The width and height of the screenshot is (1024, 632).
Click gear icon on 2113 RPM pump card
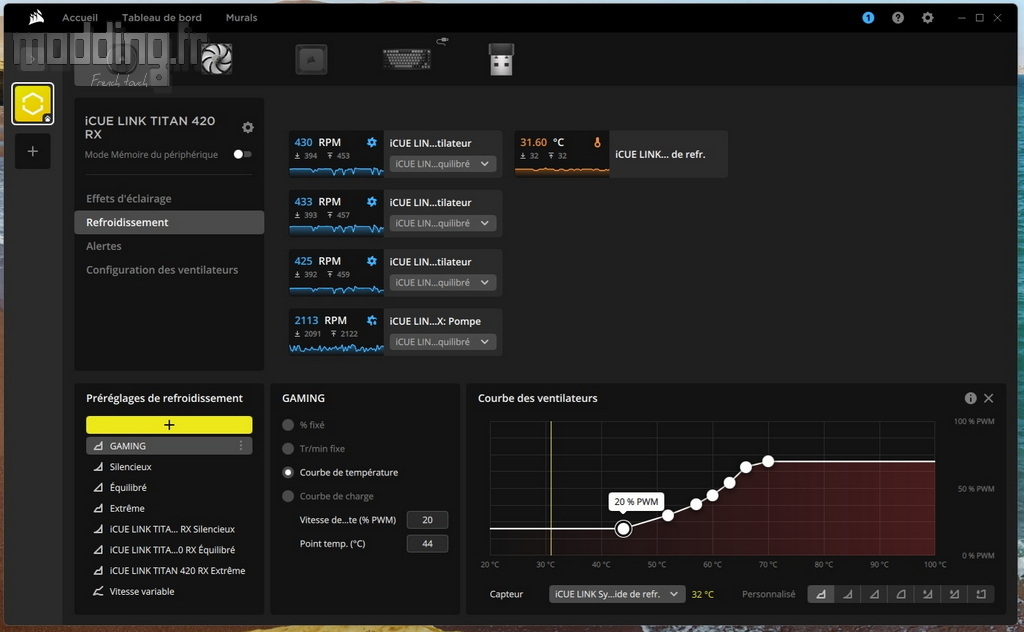pos(372,321)
